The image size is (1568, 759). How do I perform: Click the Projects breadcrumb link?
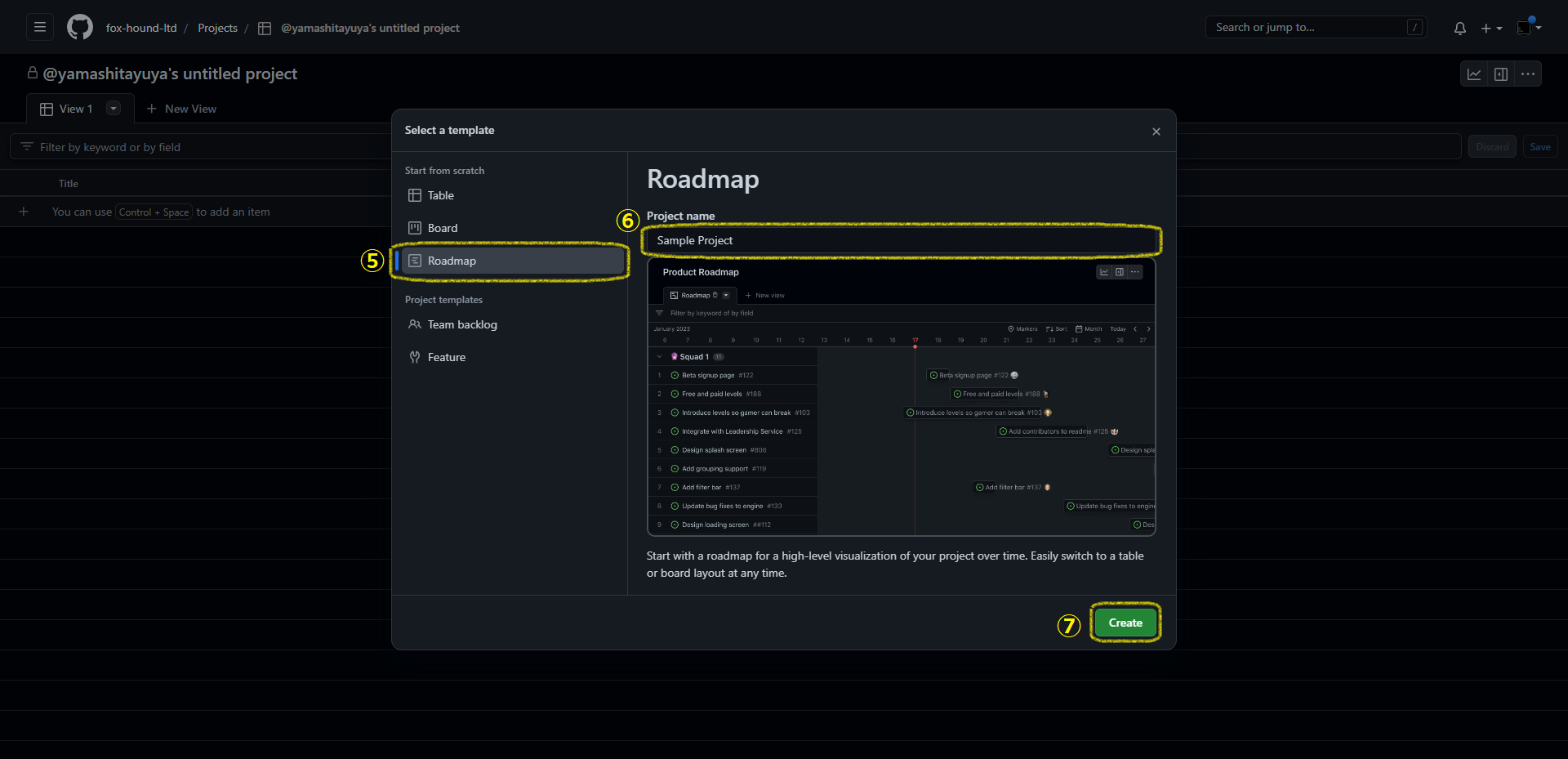pos(217,28)
